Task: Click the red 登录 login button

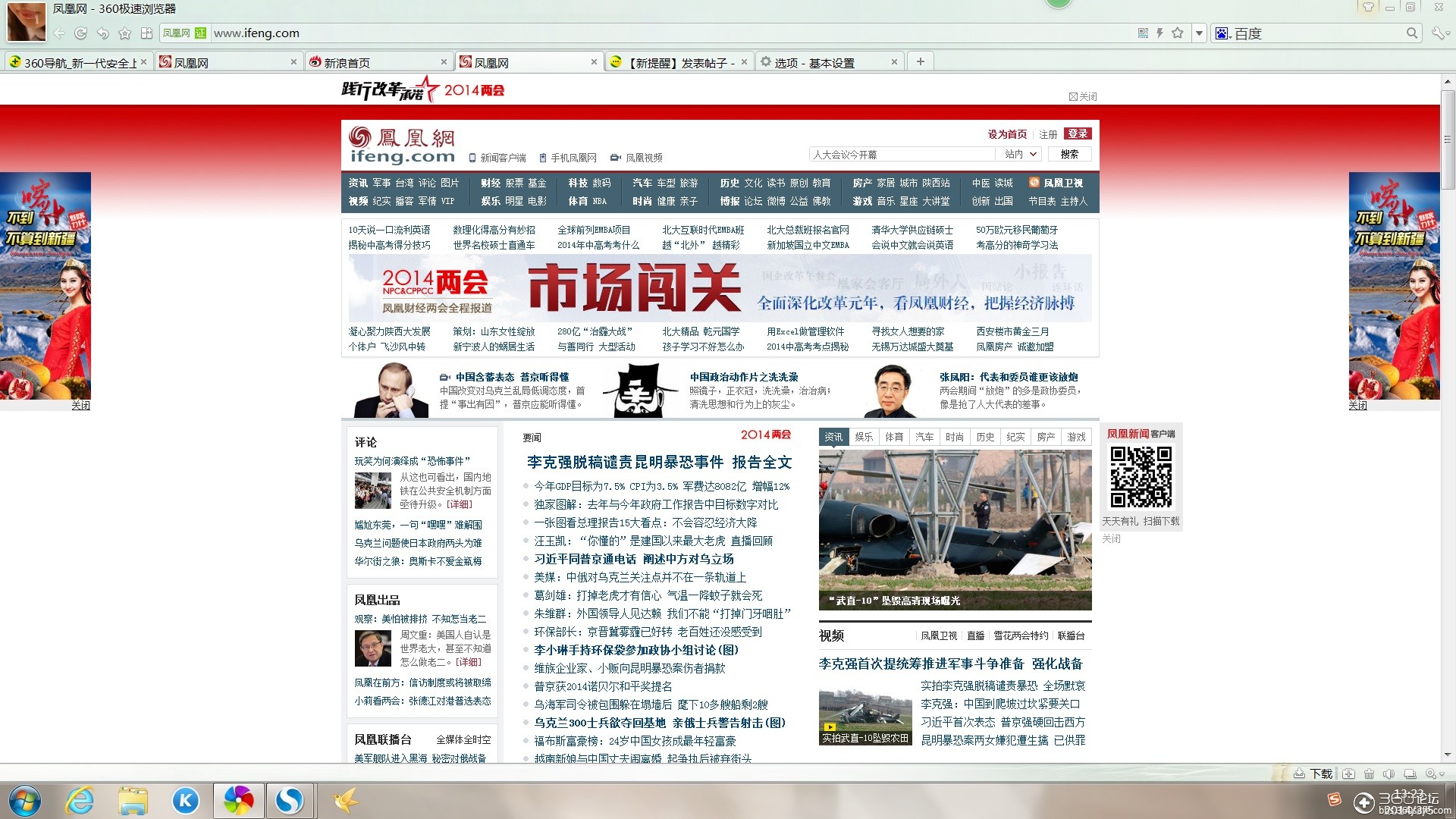Action: [x=1077, y=133]
